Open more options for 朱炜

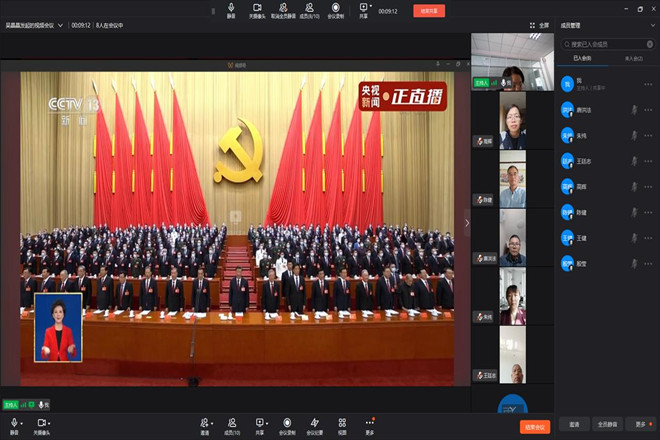(x=648, y=136)
